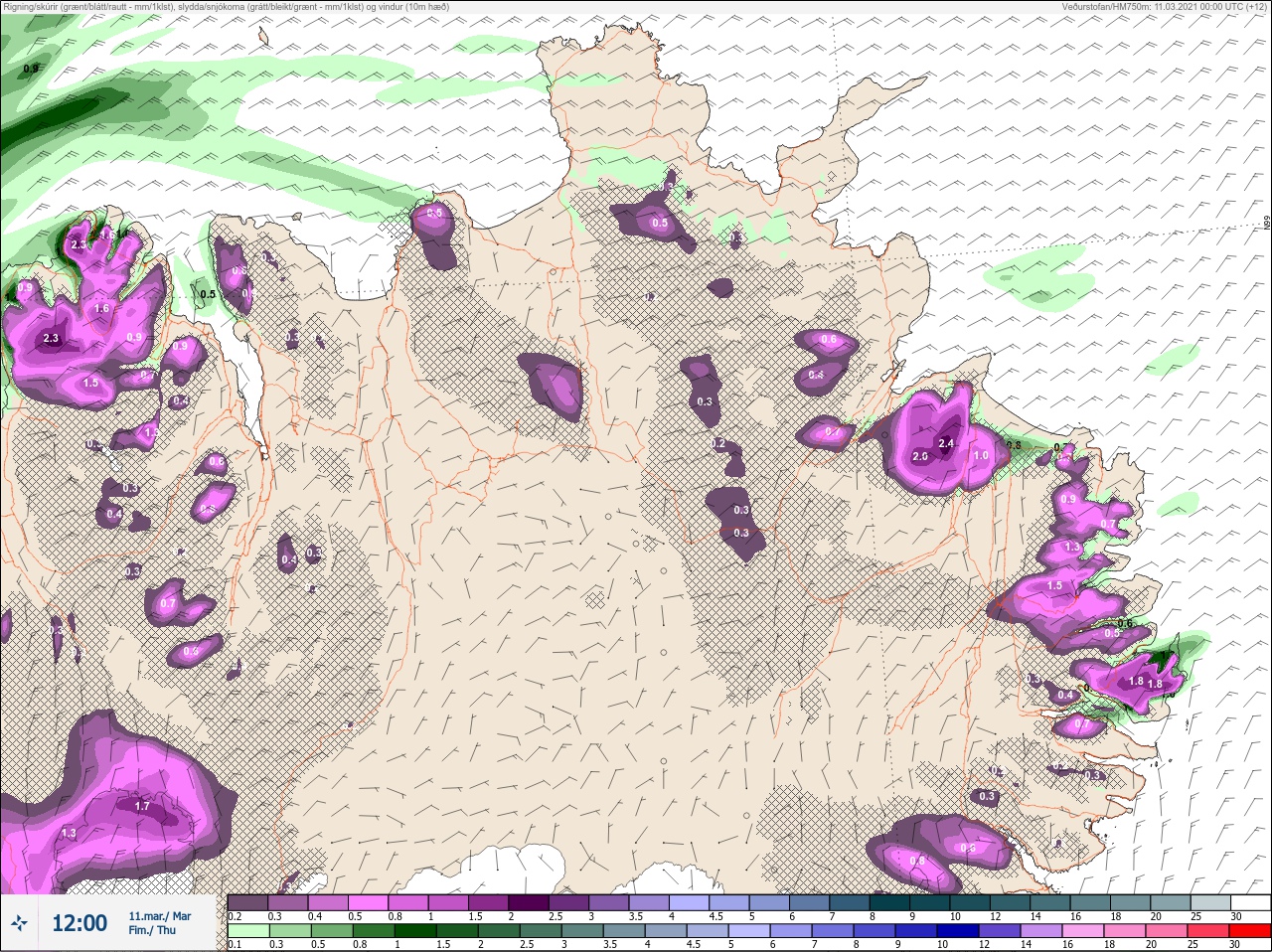Pick the red '30' swatch in rain legend
Viewport: 1272px width, 952px height.
pyautogui.click(x=1248, y=930)
